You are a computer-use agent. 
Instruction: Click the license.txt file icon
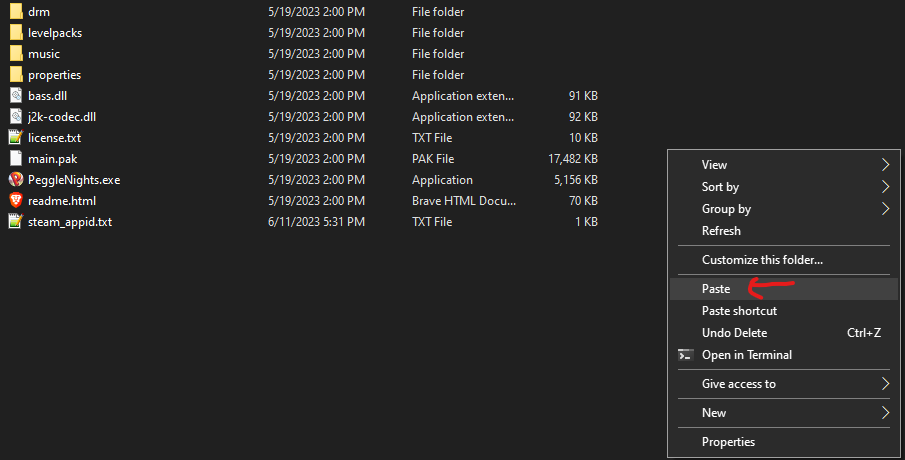click(16, 138)
